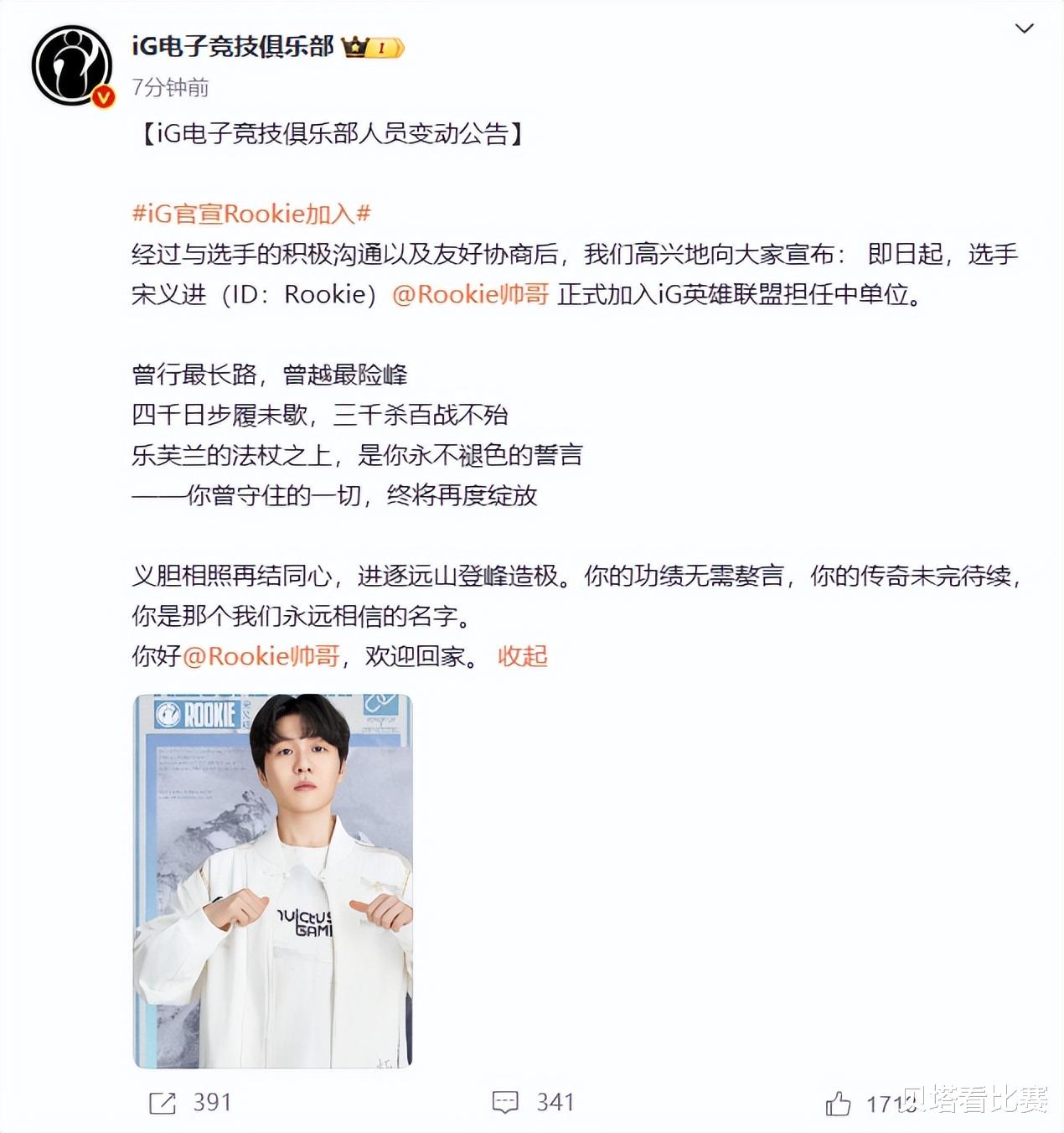Click the comment count 341
This screenshot has height=1133, width=1064.
click(x=555, y=1103)
